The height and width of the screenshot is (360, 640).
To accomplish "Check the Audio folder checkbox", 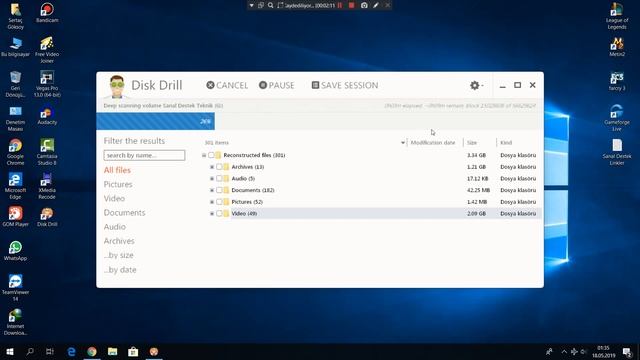I will (x=219, y=179).
